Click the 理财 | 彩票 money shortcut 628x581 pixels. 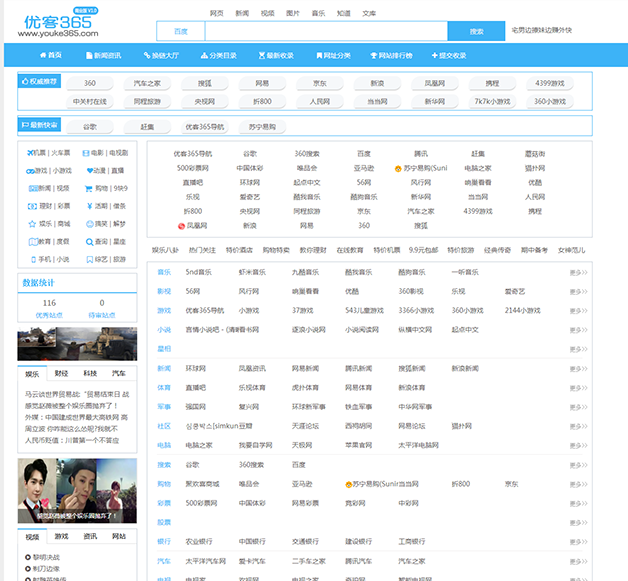point(48,206)
